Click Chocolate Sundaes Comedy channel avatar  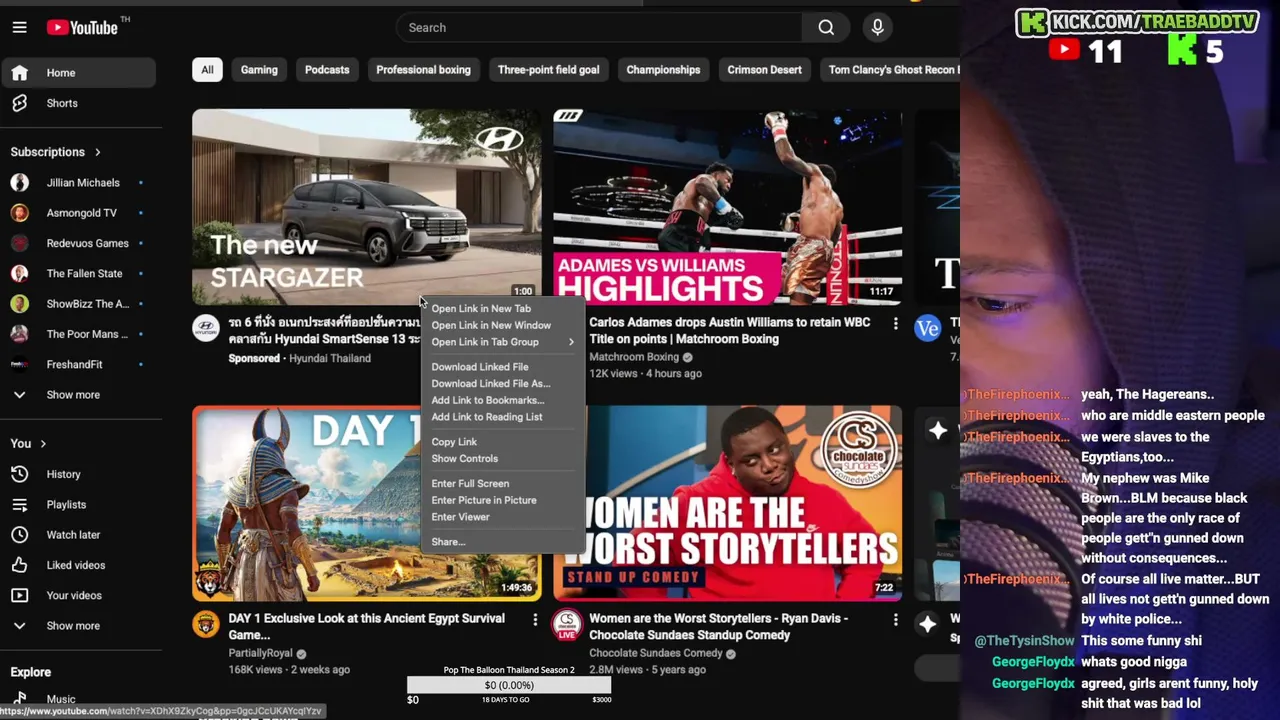(x=567, y=624)
